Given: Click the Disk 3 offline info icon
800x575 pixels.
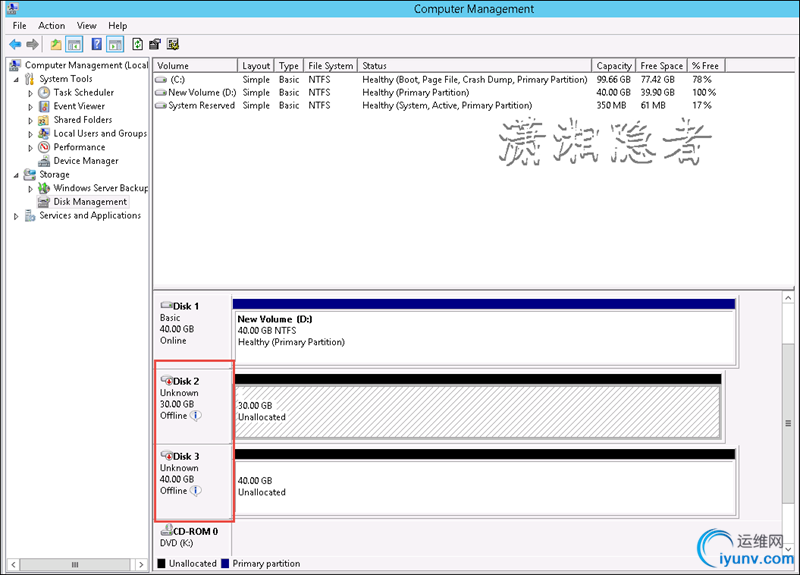Looking at the screenshot, I should coord(196,491).
